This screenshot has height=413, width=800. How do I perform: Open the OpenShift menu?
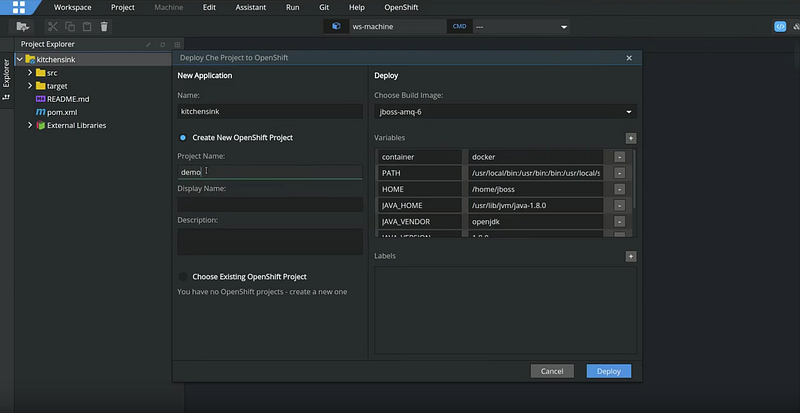click(x=402, y=8)
